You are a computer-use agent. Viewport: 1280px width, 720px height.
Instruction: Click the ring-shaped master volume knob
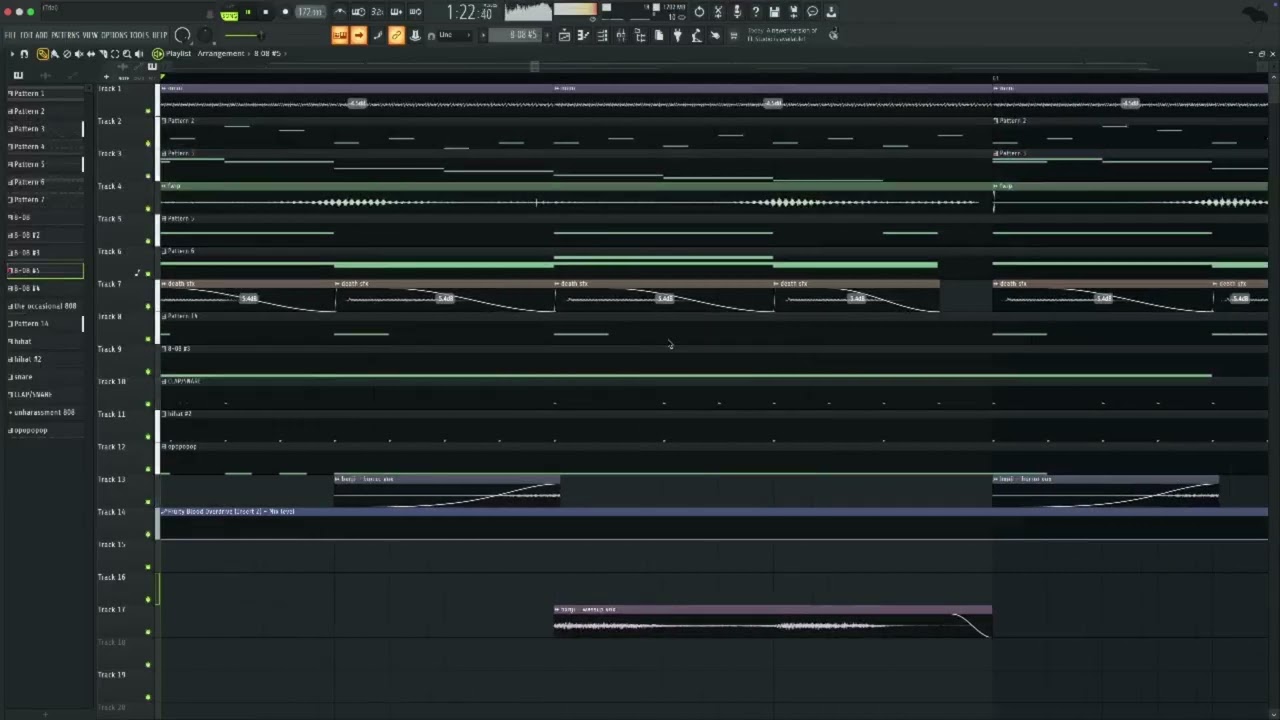182,36
